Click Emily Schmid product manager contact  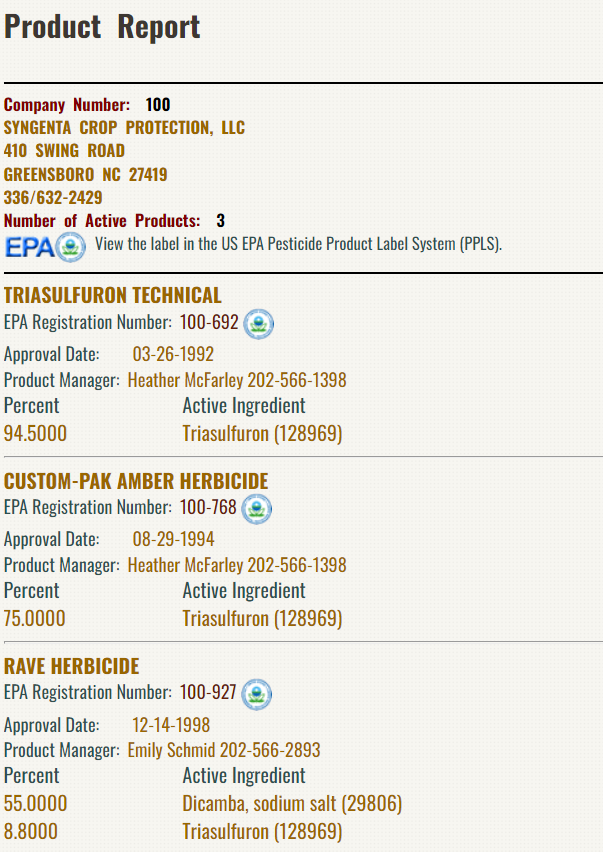(224, 750)
